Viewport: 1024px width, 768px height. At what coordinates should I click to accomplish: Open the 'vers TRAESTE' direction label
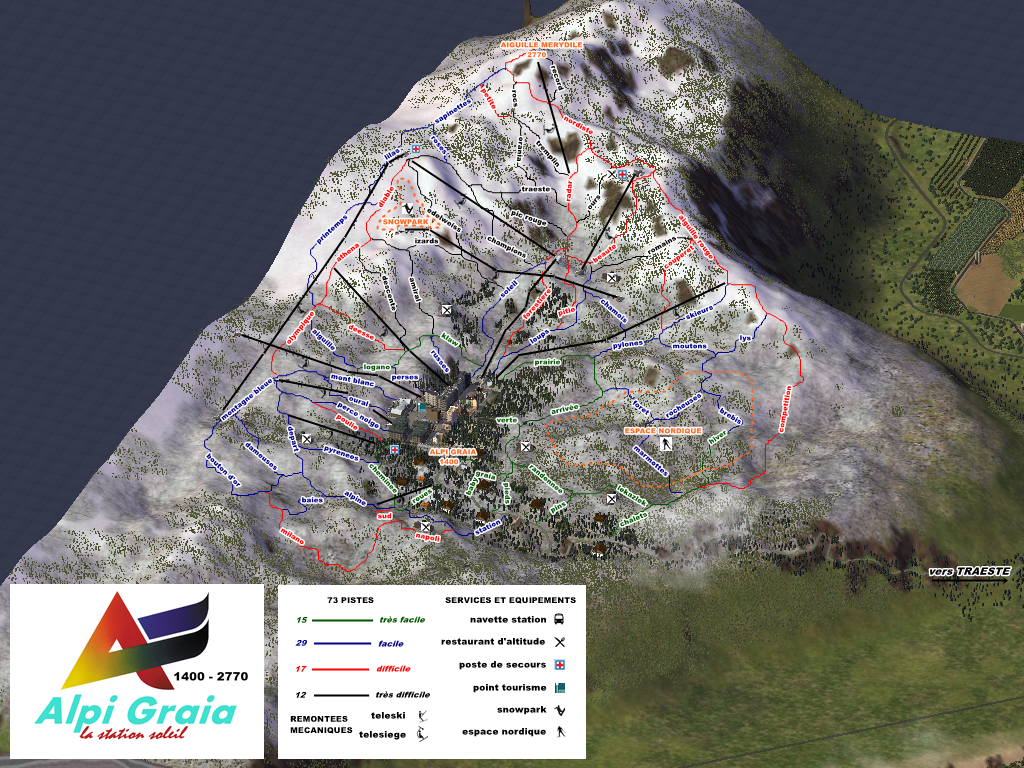(x=968, y=571)
